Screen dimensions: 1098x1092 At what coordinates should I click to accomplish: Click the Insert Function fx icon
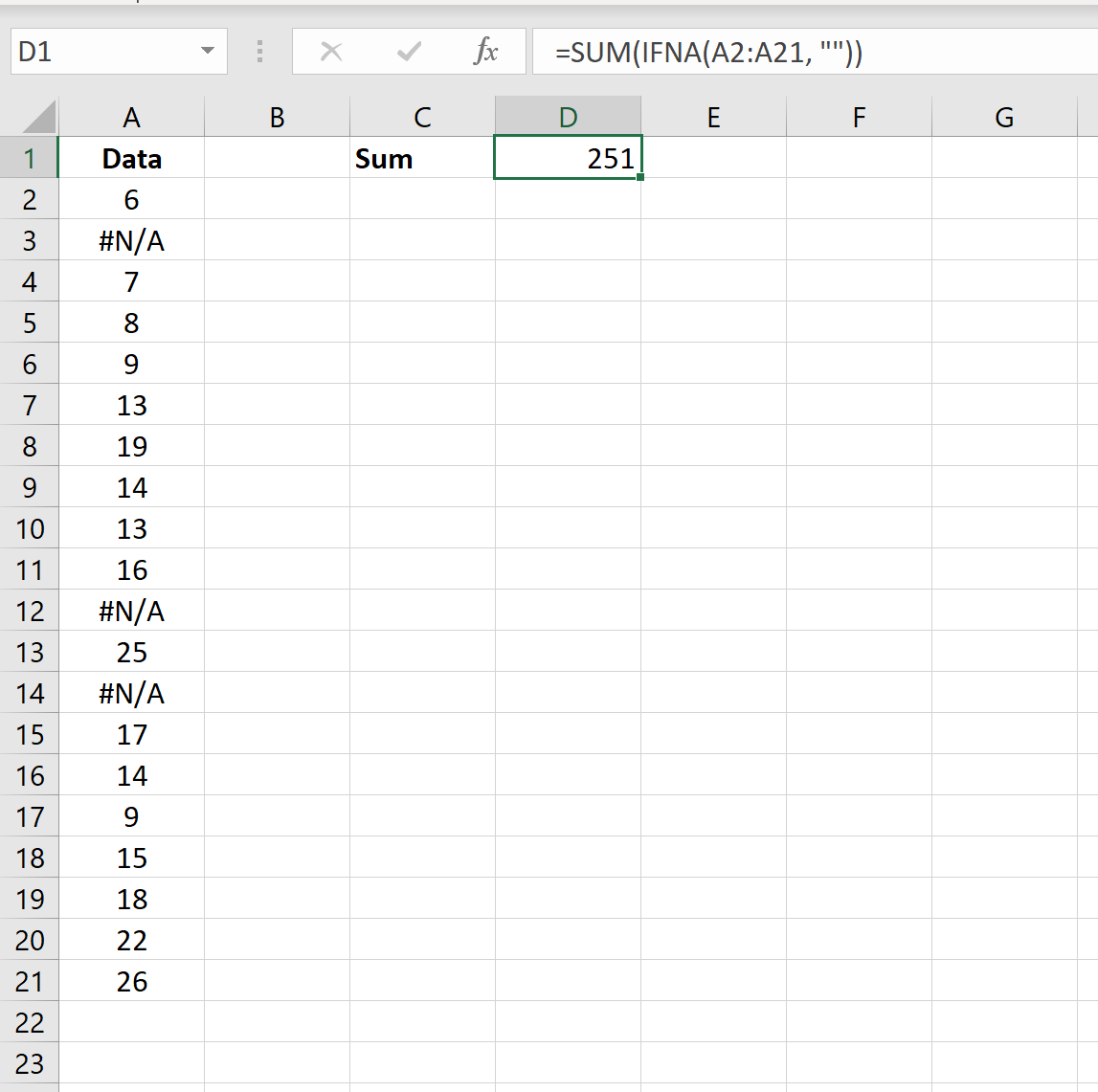[486, 51]
